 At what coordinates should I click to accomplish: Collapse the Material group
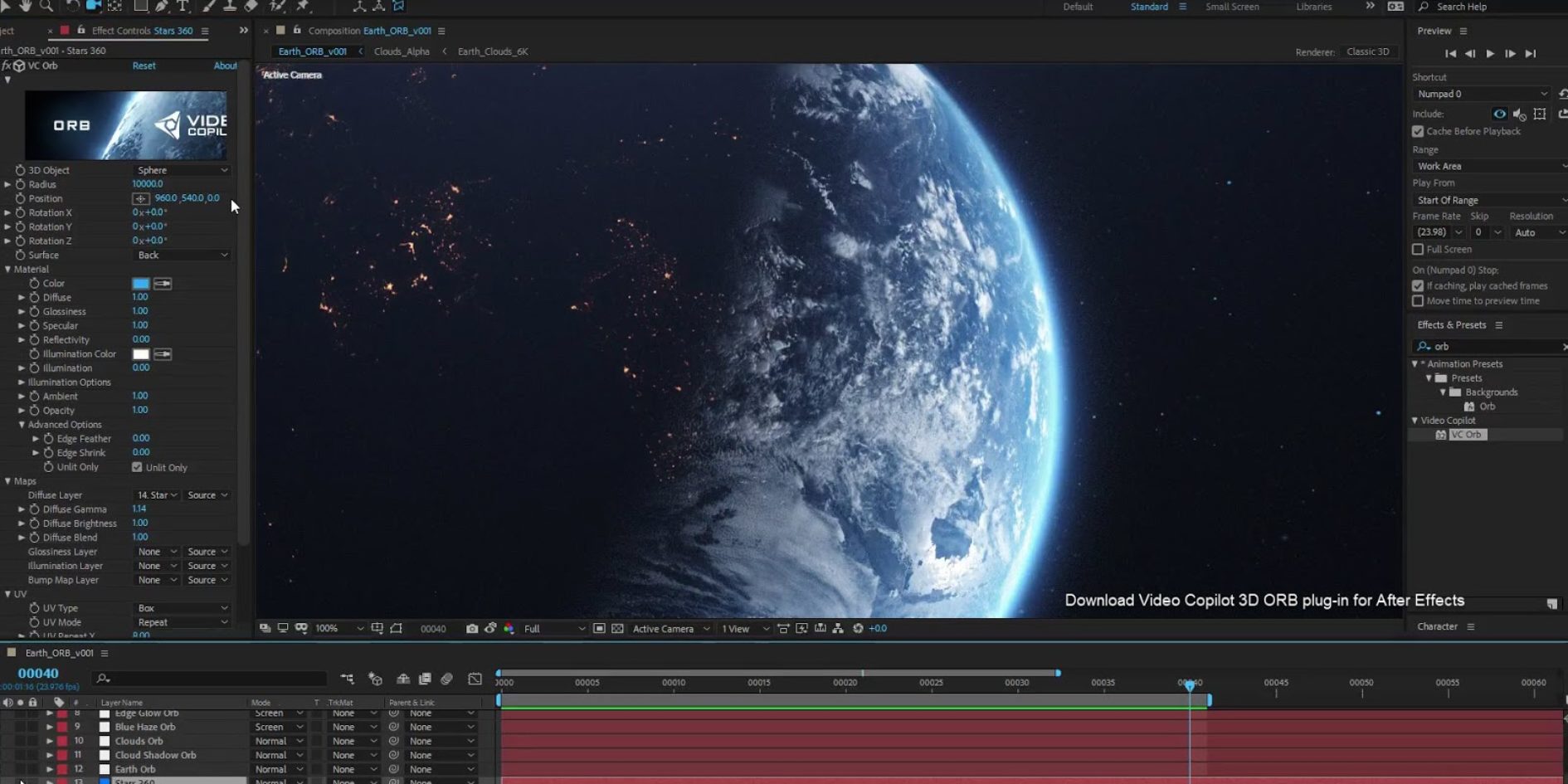pyautogui.click(x=7, y=269)
